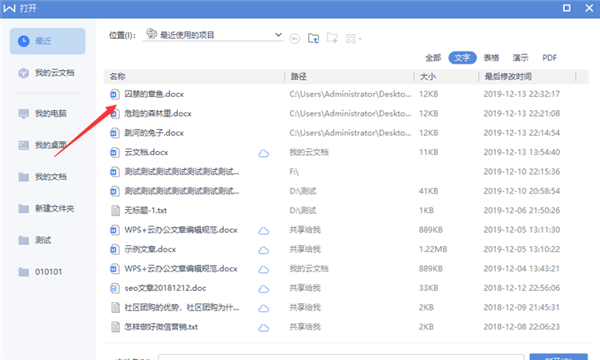Select the file 跳河的兔子.docx by name
The image size is (600, 360).
click(154, 133)
